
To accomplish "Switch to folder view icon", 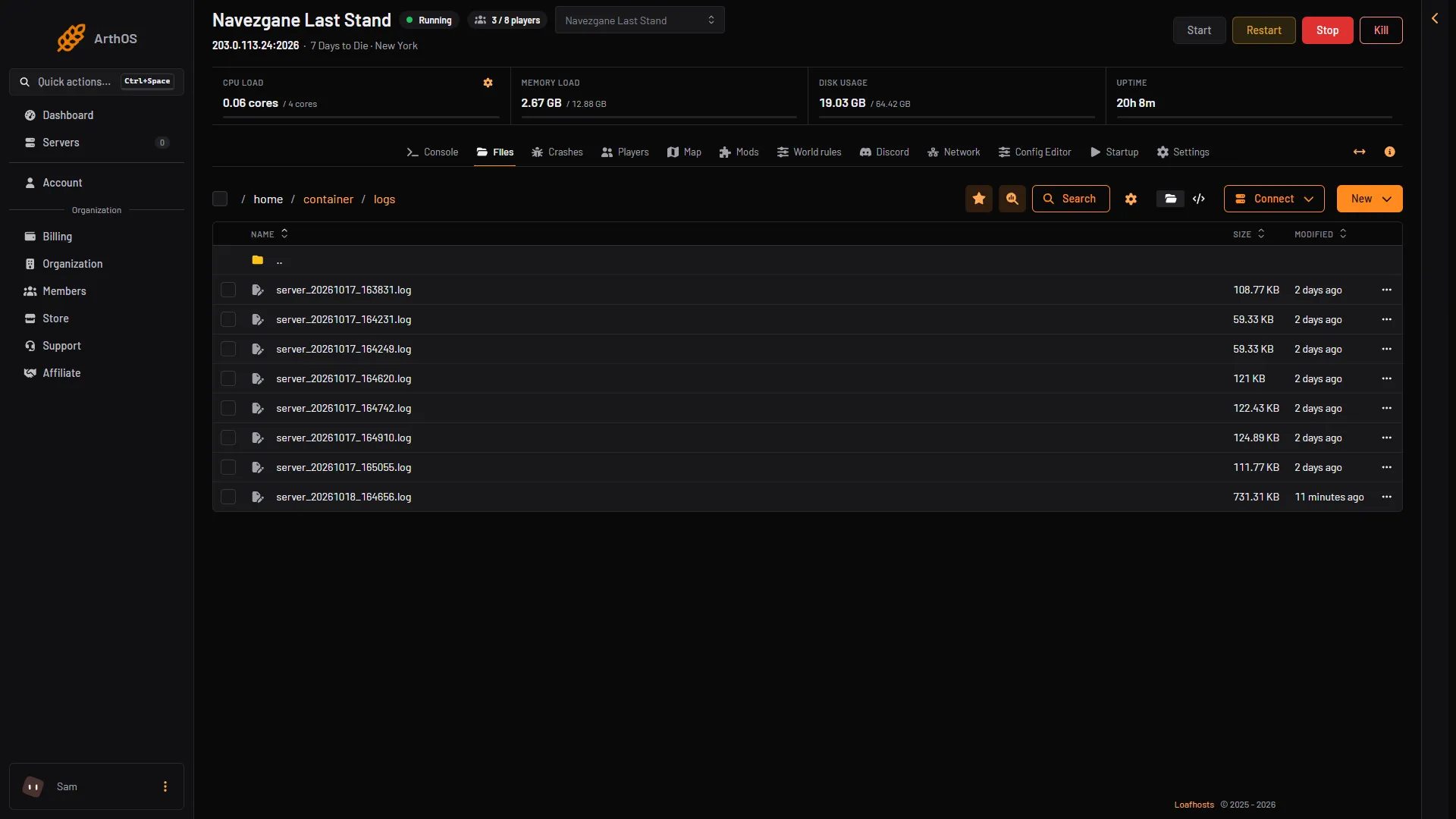I will pos(1170,199).
